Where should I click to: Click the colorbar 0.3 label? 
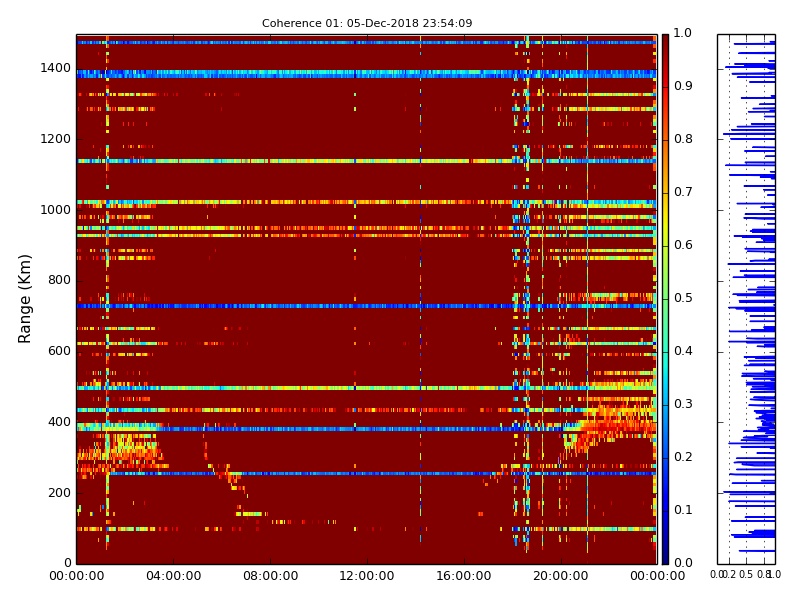(x=683, y=404)
